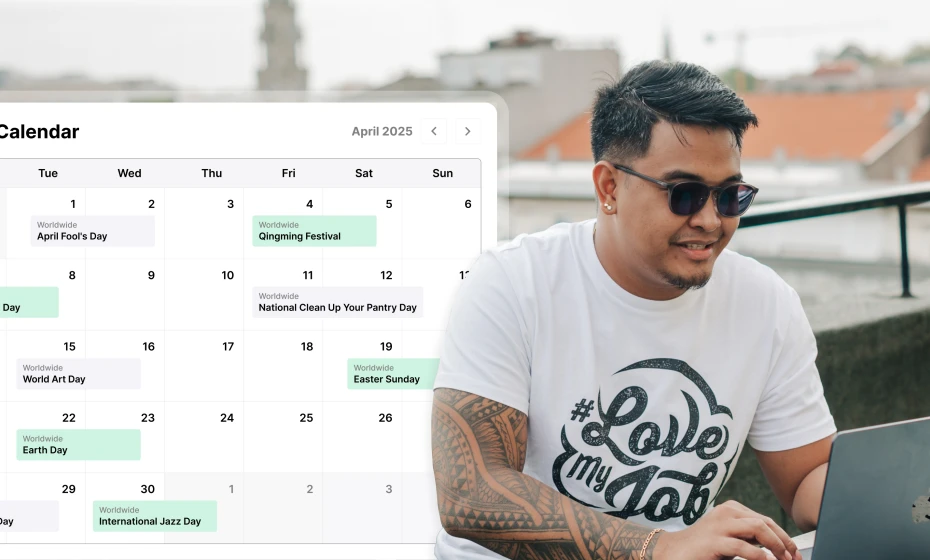Go to previous month with left chevron
Image resolution: width=930 pixels, height=560 pixels.
433,131
